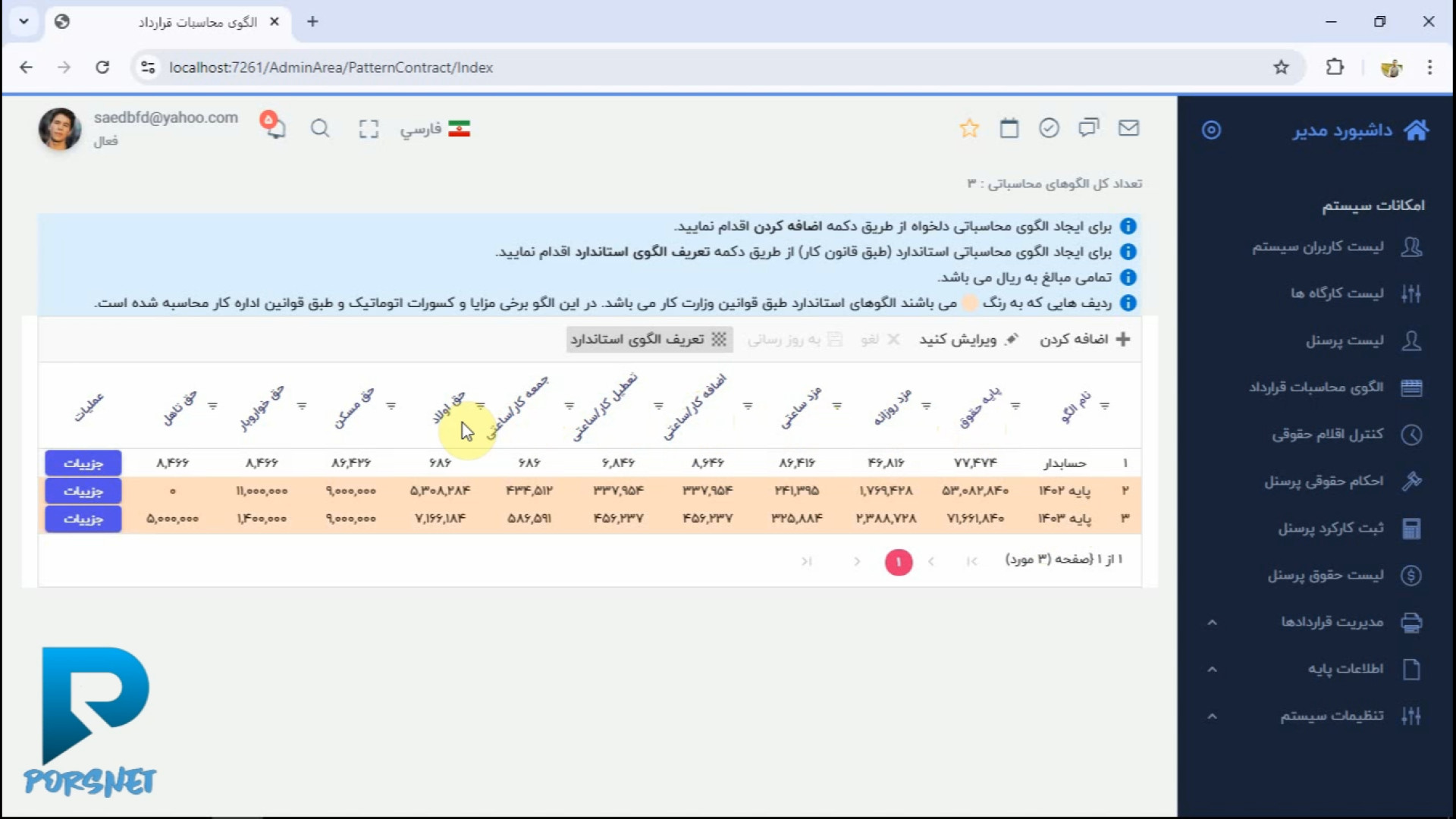Go to last page of grid
The width and height of the screenshot is (1456, 819).
click(x=807, y=562)
